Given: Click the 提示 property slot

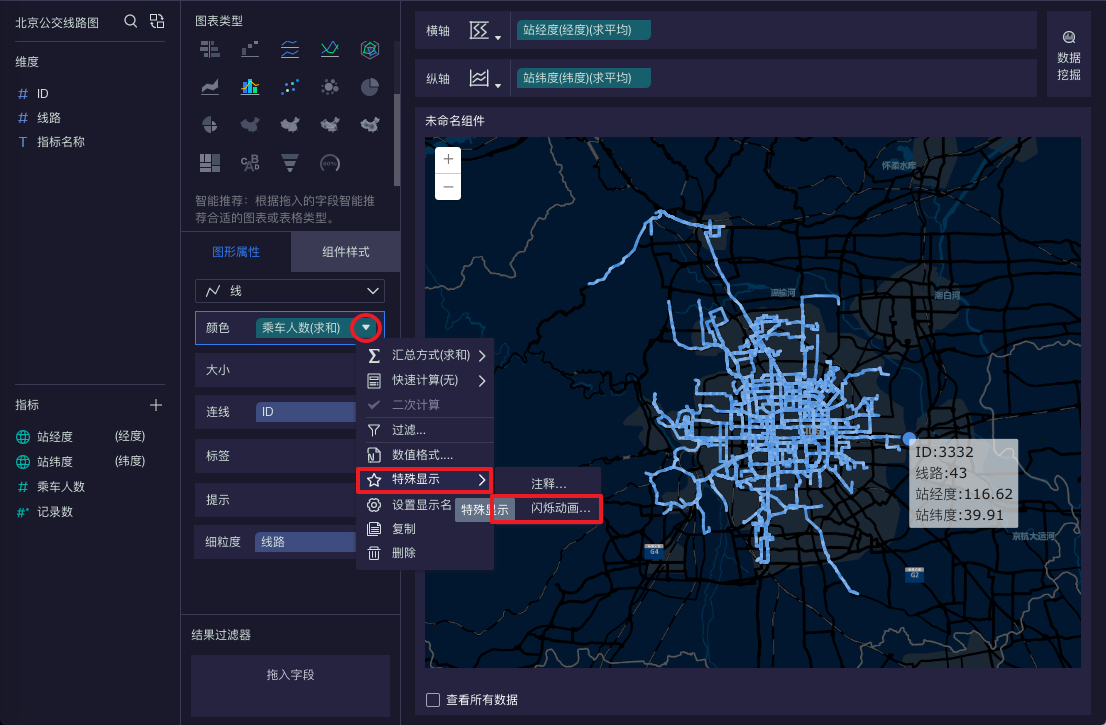Looking at the screenshot, I should point(276,500).
